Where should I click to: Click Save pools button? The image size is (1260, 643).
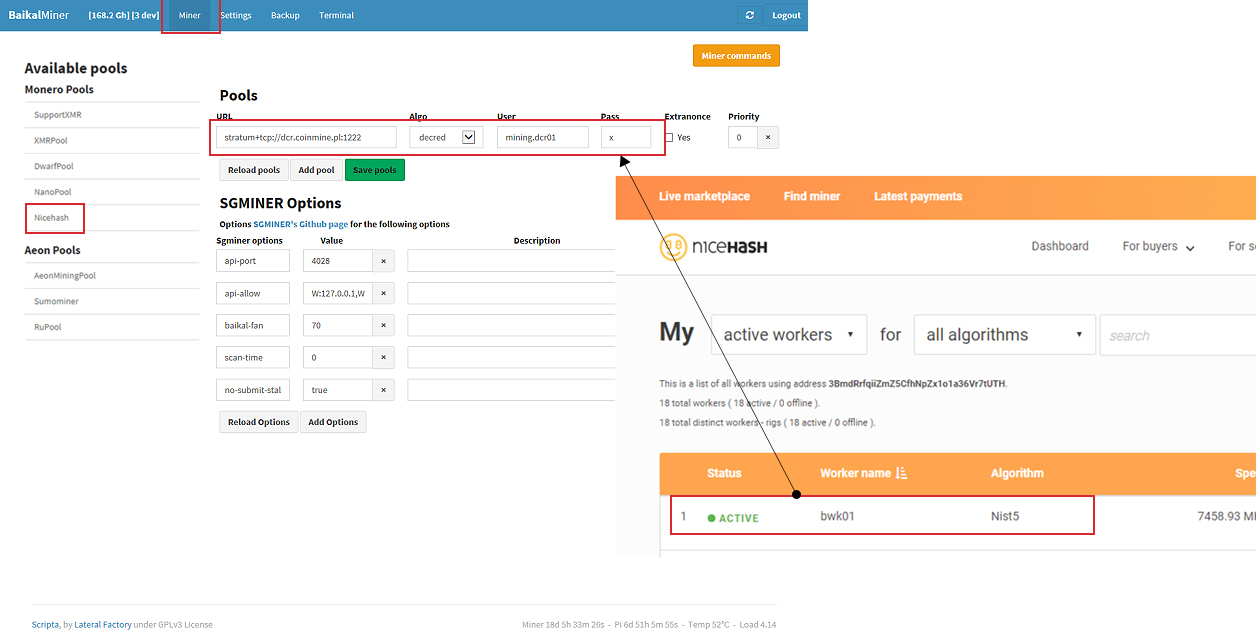[x=375, y=170]
